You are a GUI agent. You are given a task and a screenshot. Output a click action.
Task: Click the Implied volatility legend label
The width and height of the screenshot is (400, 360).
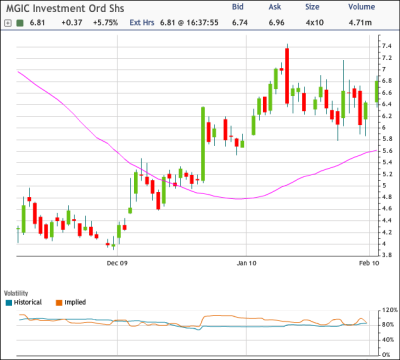click(75, 302)
